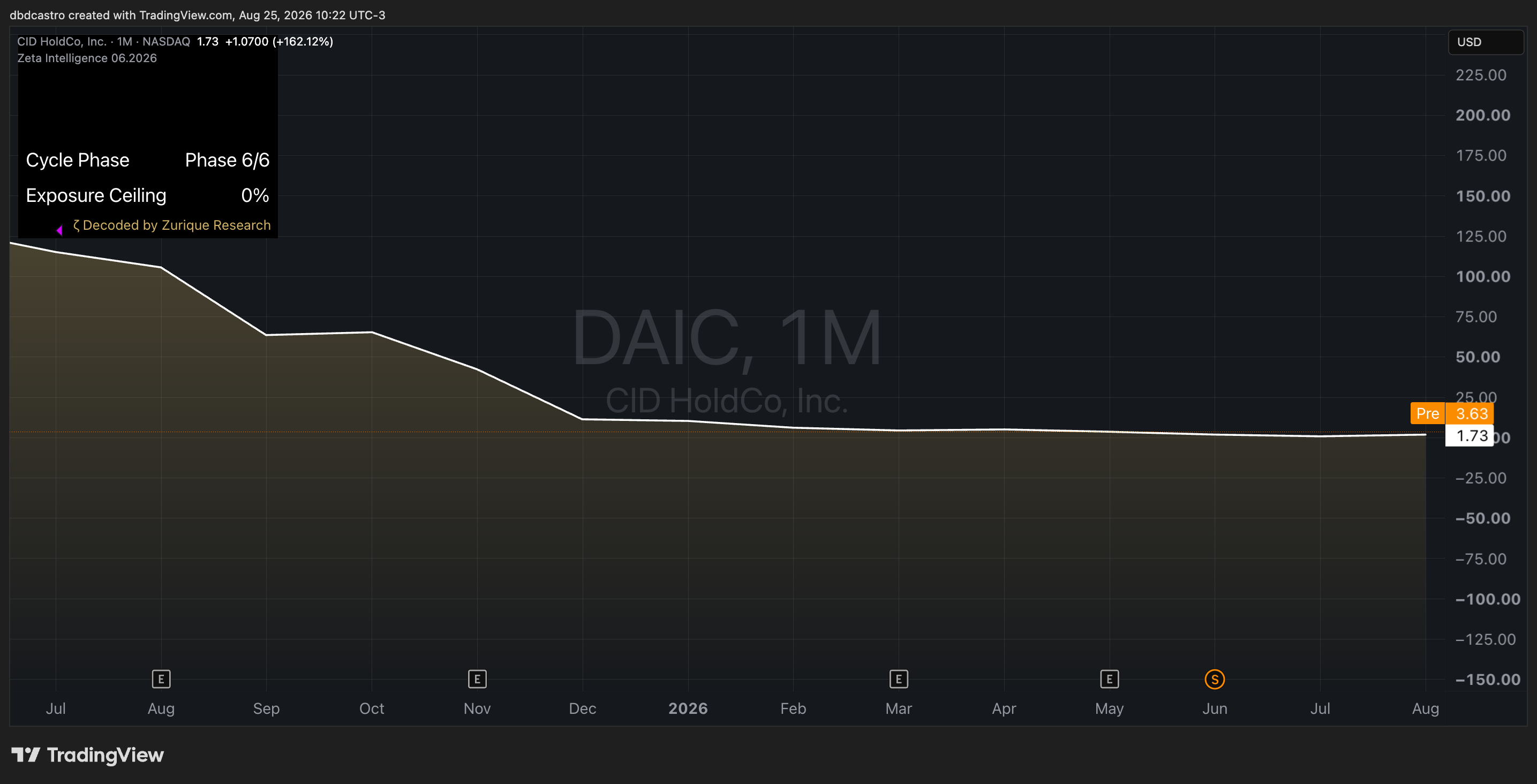Click the orange 'Pre' pre-market label
The image size is (1537, 784).
[1427, 413]
